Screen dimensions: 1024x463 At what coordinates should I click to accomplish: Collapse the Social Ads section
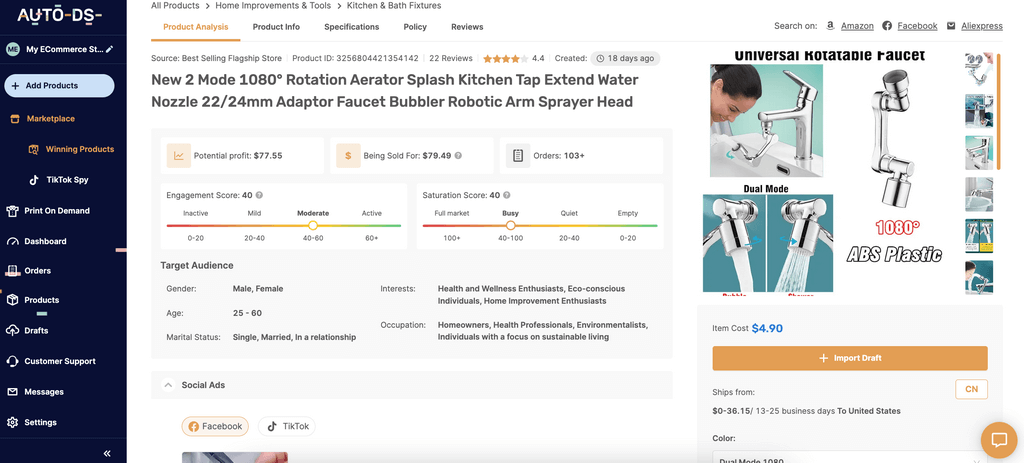coord(168,385)
